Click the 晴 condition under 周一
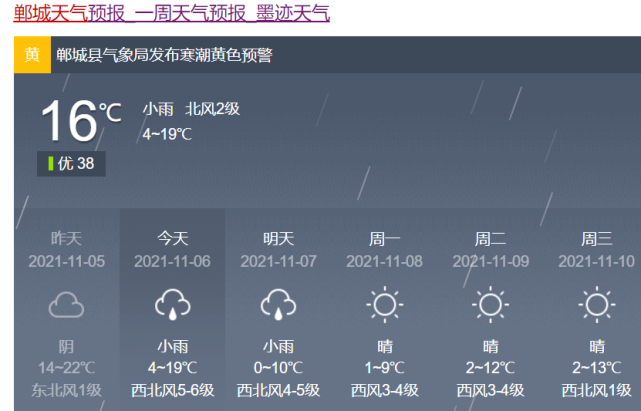The image size is (641, 411). 384,346
